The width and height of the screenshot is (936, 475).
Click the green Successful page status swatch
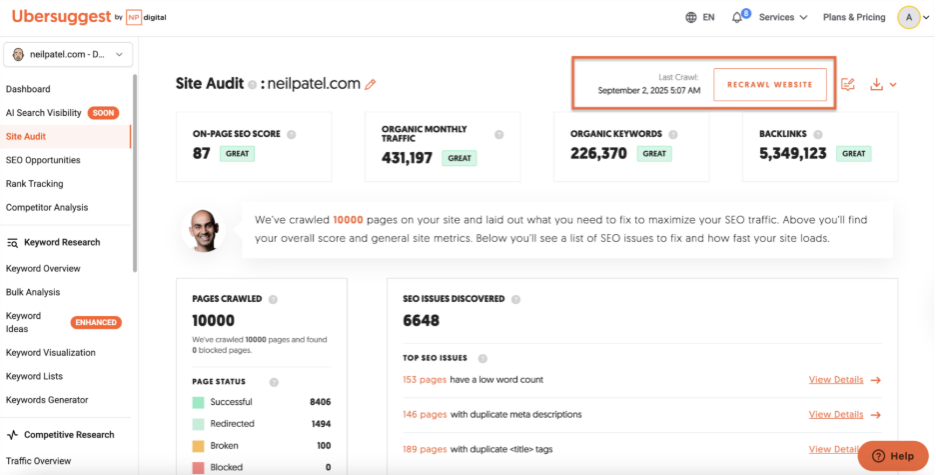point(198,402)
